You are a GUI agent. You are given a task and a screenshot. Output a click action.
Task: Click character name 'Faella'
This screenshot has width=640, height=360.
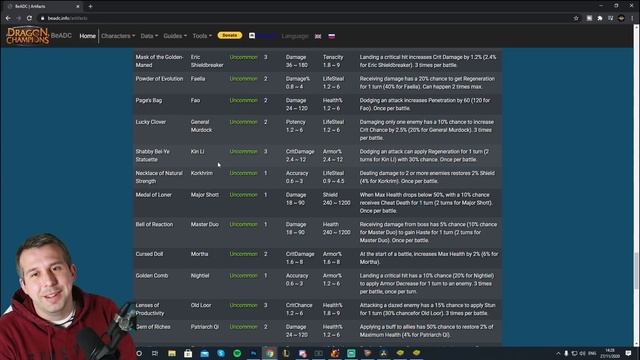(x=198, y=79)
